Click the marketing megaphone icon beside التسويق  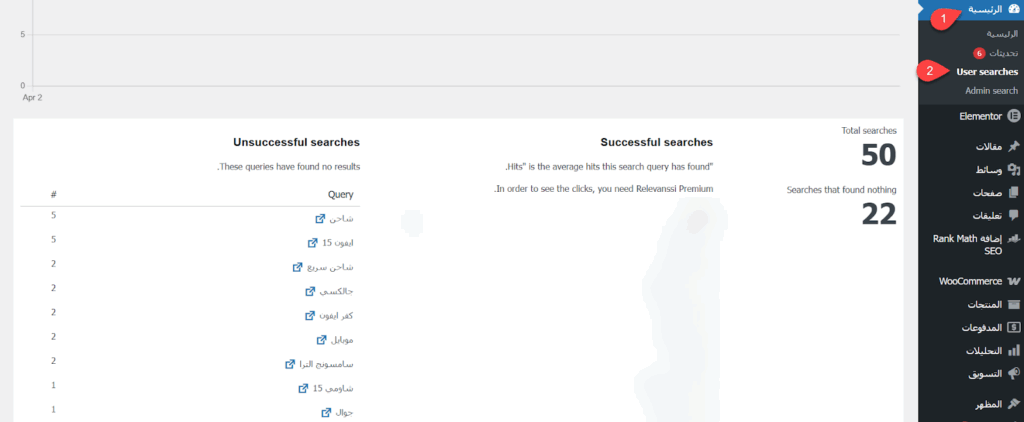1014,374
